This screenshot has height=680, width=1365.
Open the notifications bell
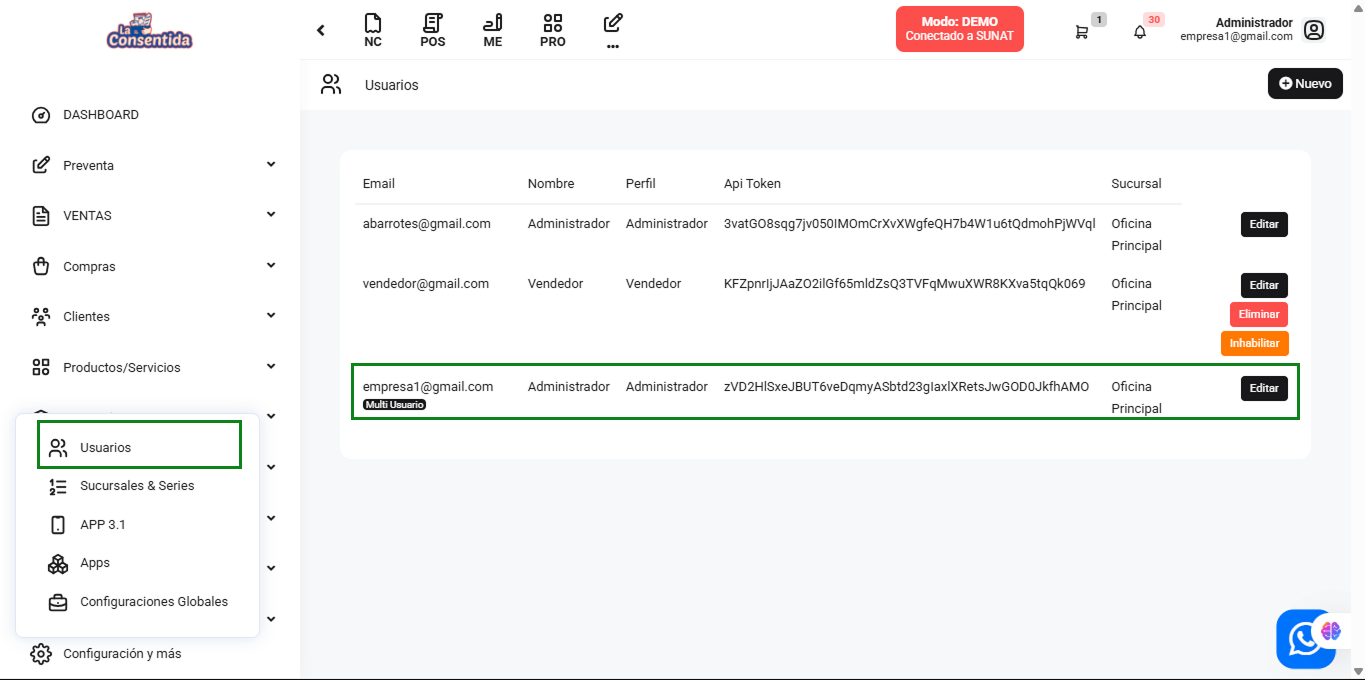[x=1139, y=32]
